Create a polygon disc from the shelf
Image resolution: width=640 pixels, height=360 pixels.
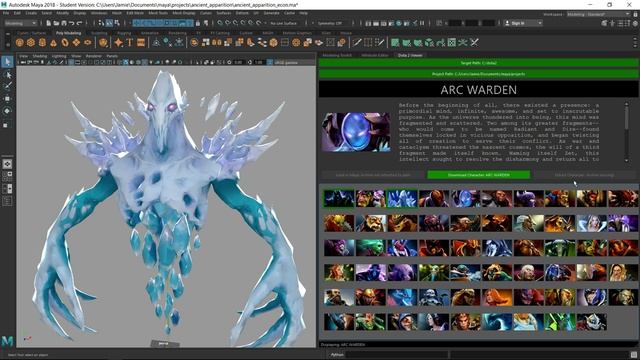coord(88,42)
